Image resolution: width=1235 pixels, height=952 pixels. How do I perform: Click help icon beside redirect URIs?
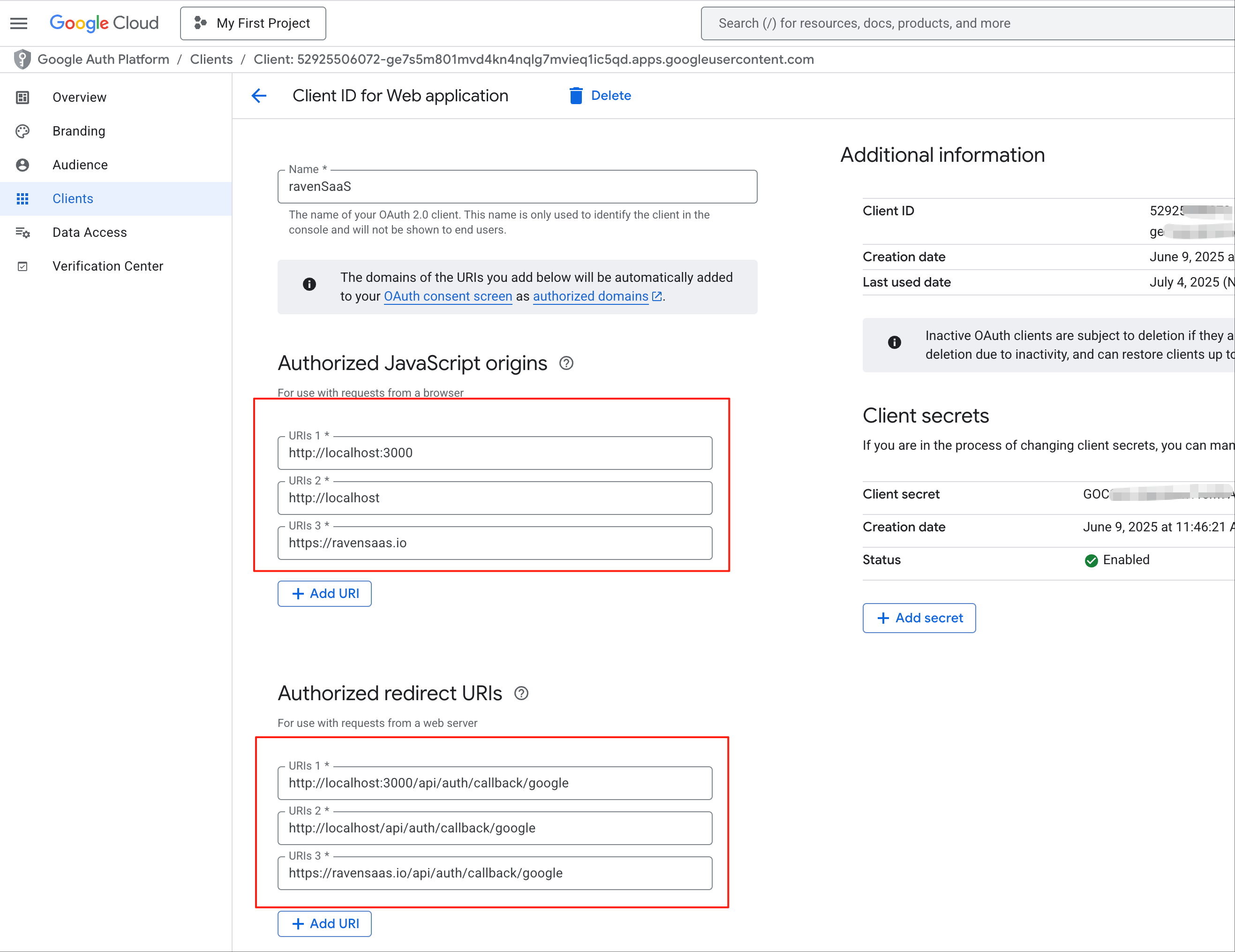tap(521, 694)
